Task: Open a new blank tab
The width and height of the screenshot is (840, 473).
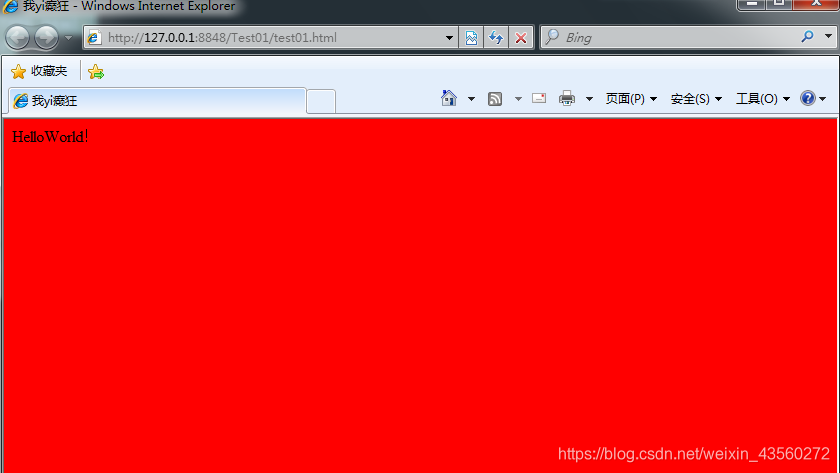Action: [x=321, y=101]
